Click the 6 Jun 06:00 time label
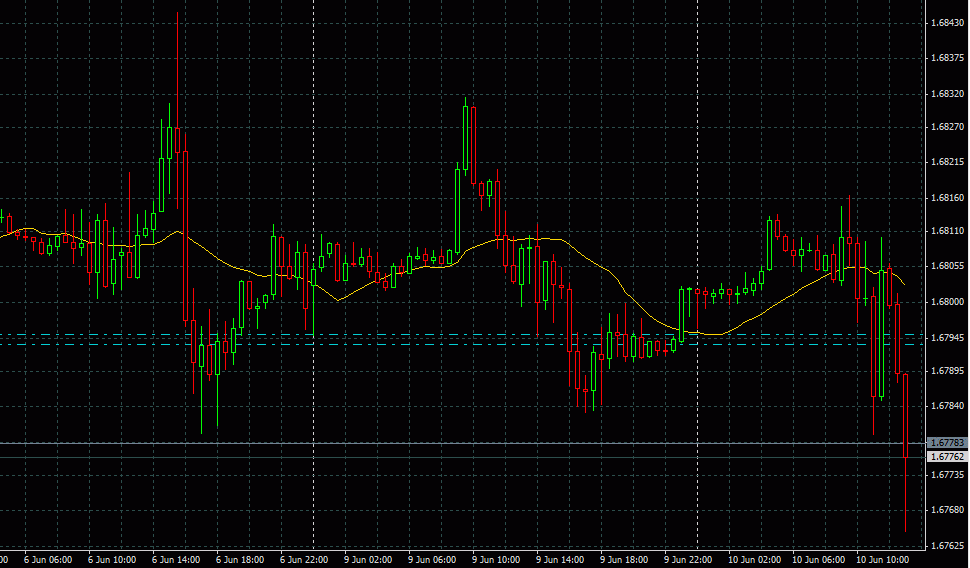Viewport: 970px width, 568px height. click(48, 560)
